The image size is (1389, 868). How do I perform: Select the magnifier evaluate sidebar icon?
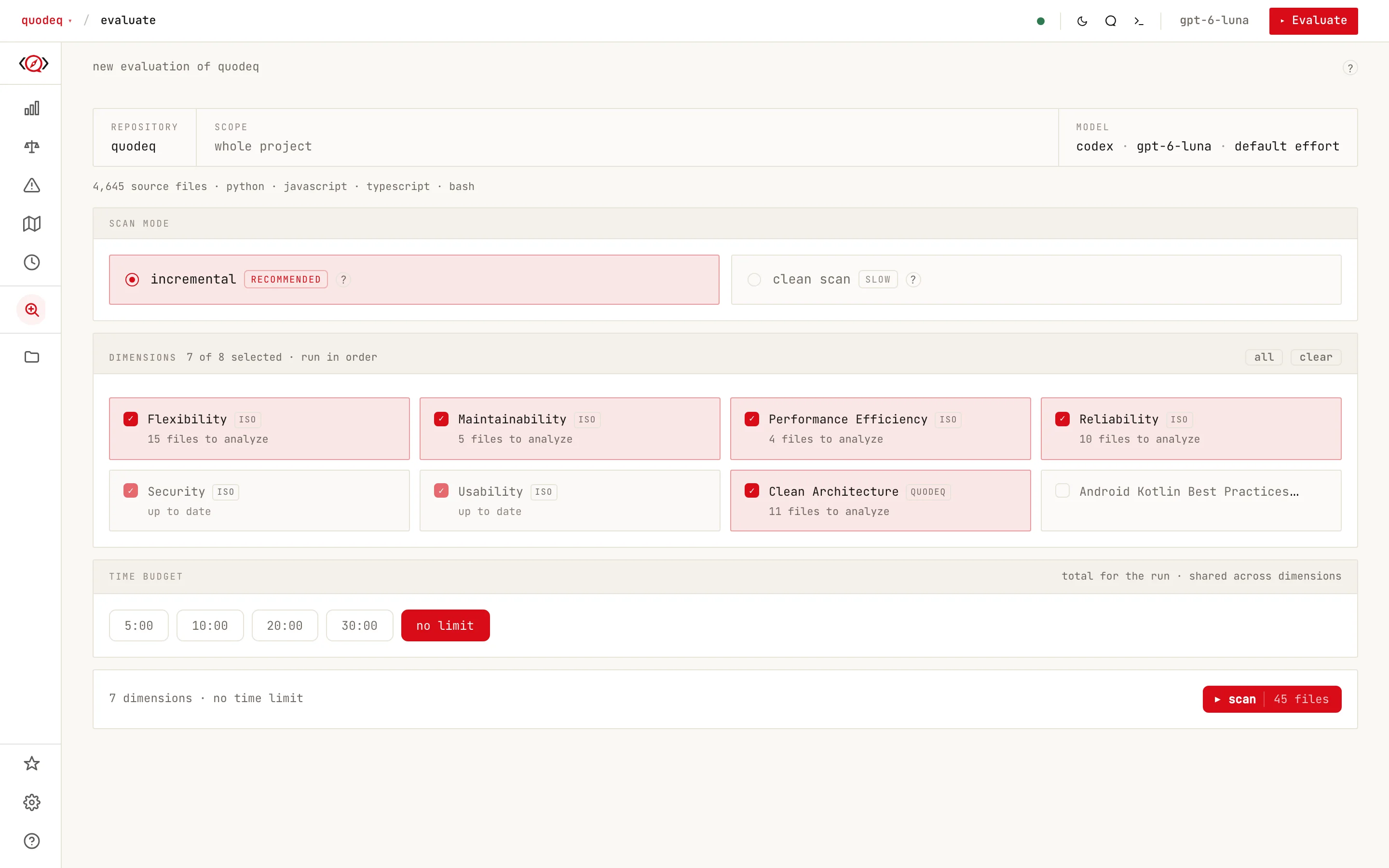click(31, 310)
